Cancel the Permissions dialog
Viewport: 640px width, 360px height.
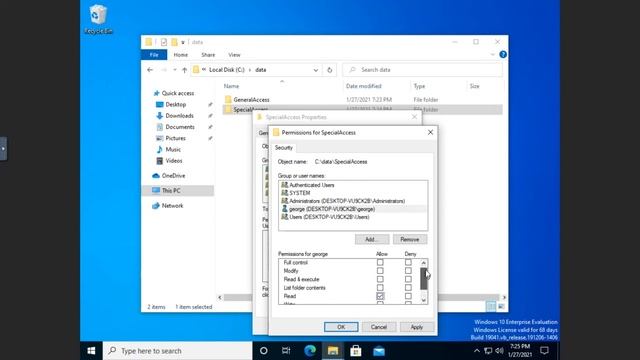click(x=379, y=327)
